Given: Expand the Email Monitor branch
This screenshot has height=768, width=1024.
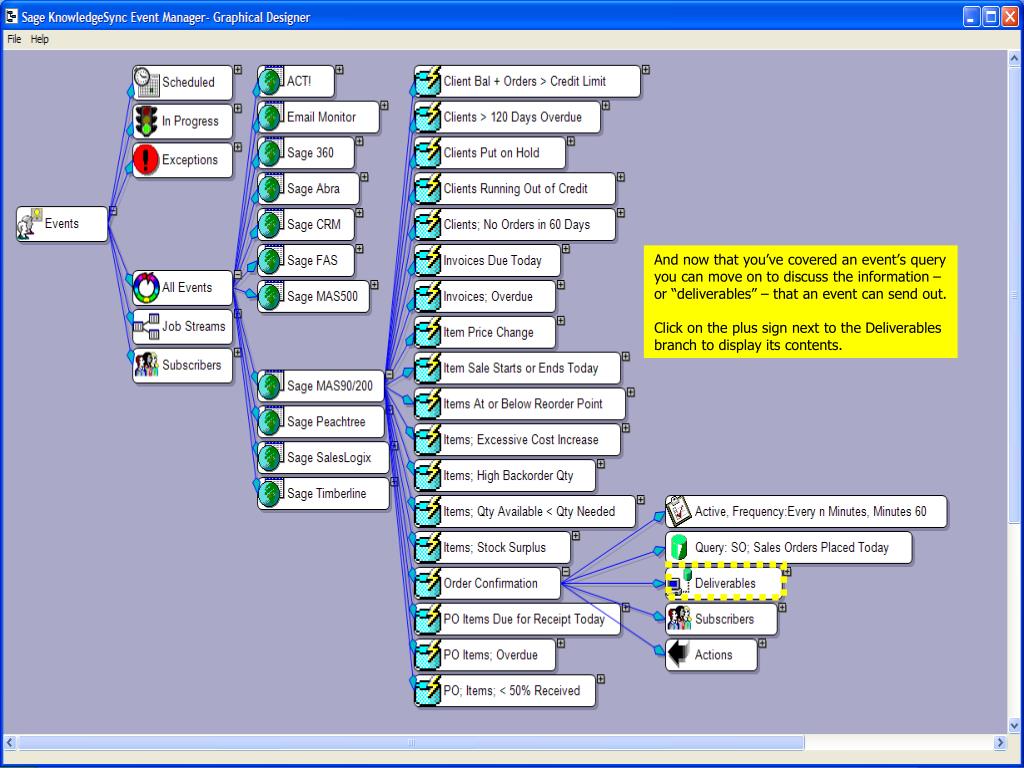Looking at the screenshot, I should tap(384, 105).
